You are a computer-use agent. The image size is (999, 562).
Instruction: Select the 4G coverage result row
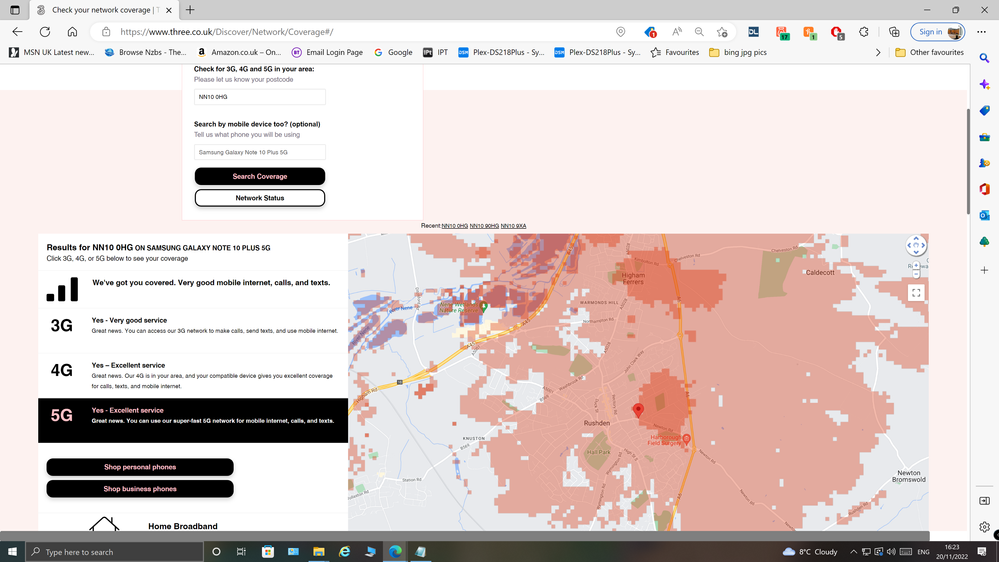(x=193, y=375)
